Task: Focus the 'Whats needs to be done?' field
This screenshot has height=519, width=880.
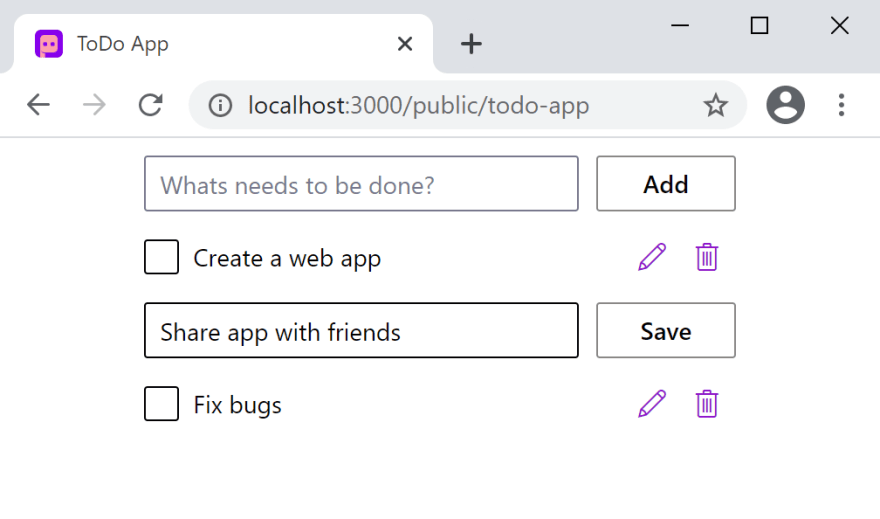Action: tap(361, 184)
